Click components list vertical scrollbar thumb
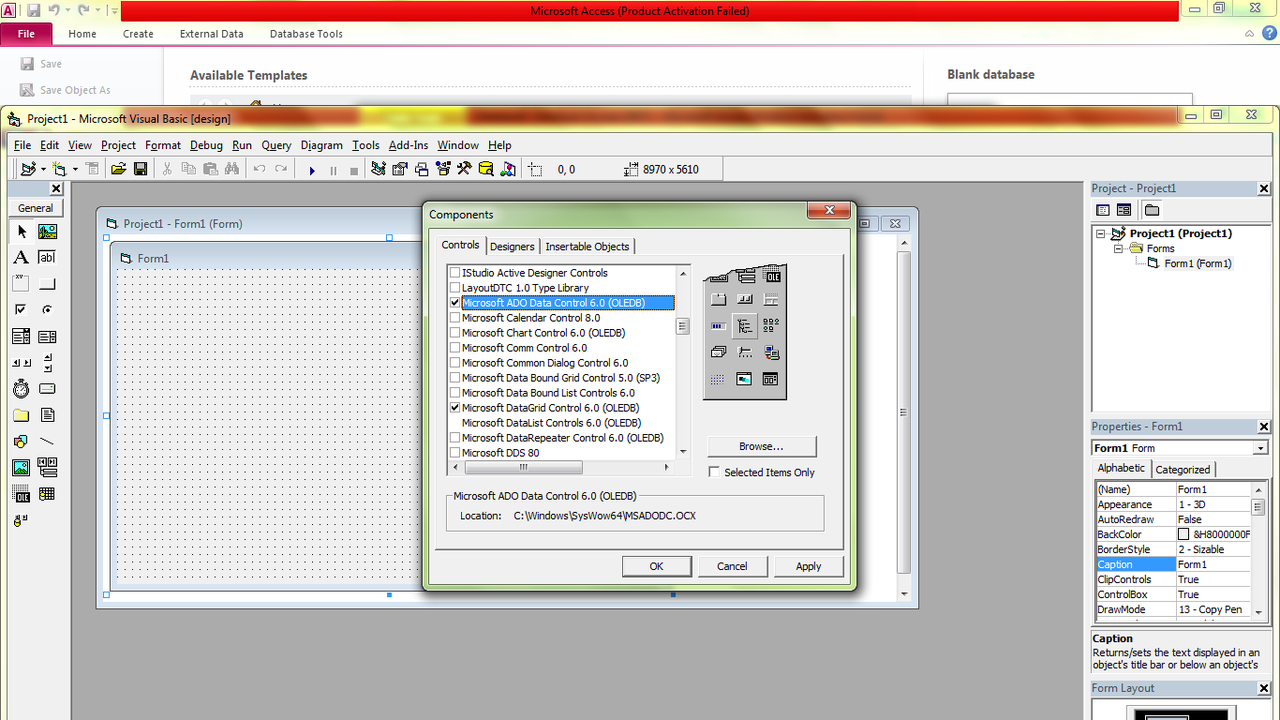This screenshot has width=1280, height=720. tap(683, 326)
